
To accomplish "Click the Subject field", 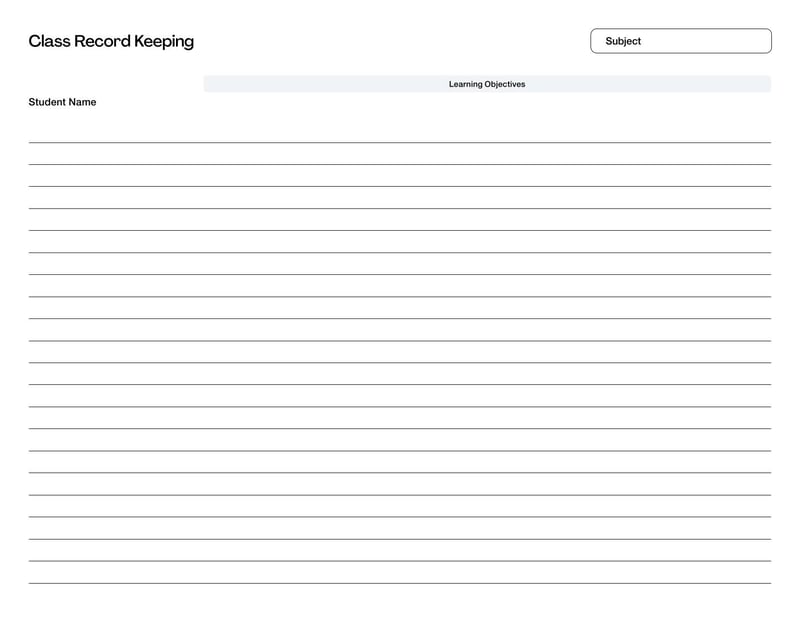I will [x=680, y=41].
